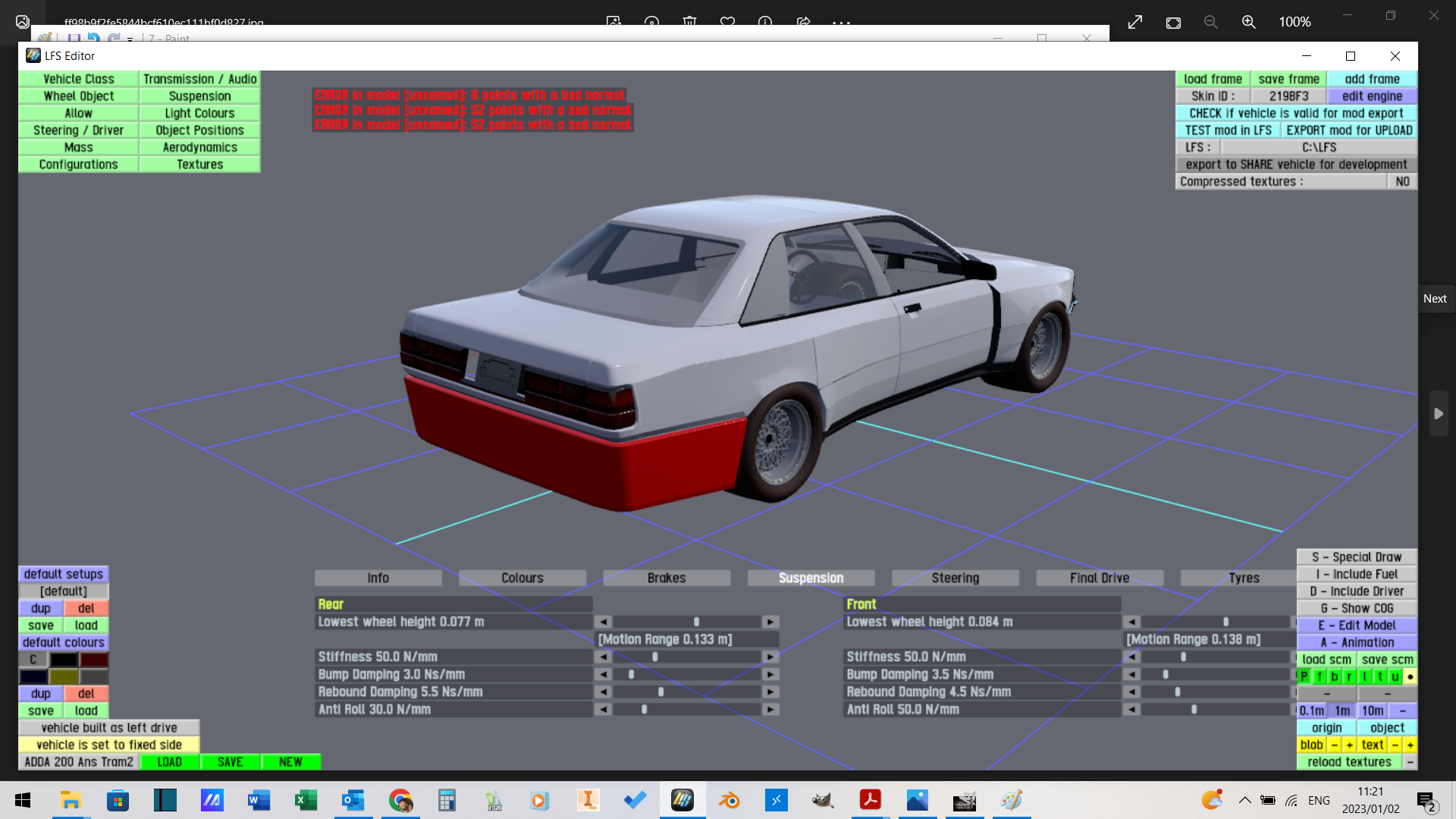Click the green SAVE button

pyautogui.click(x=230, y=762)
